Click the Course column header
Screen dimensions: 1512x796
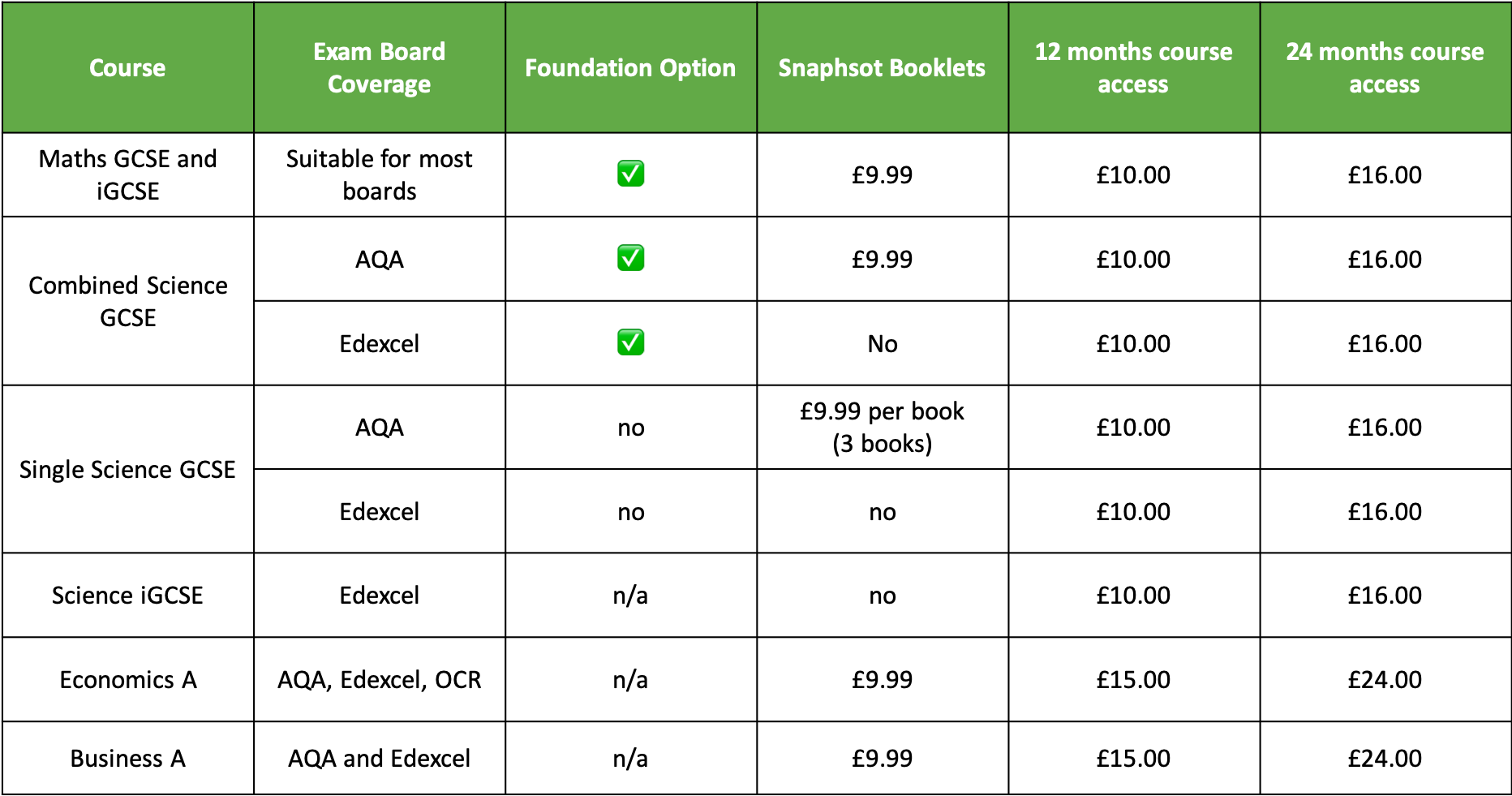click(127, 67)
